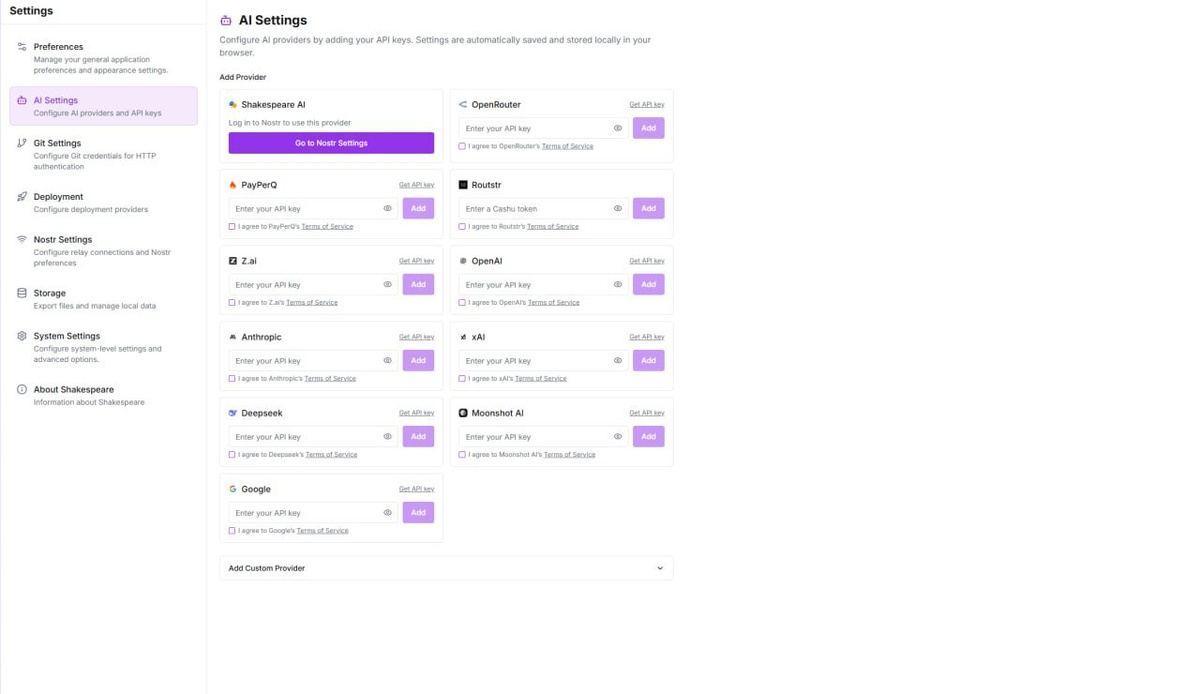Expand the Add Custom Provider section
The width and height of the screenshot is (1200, 694).
(446, 568)
